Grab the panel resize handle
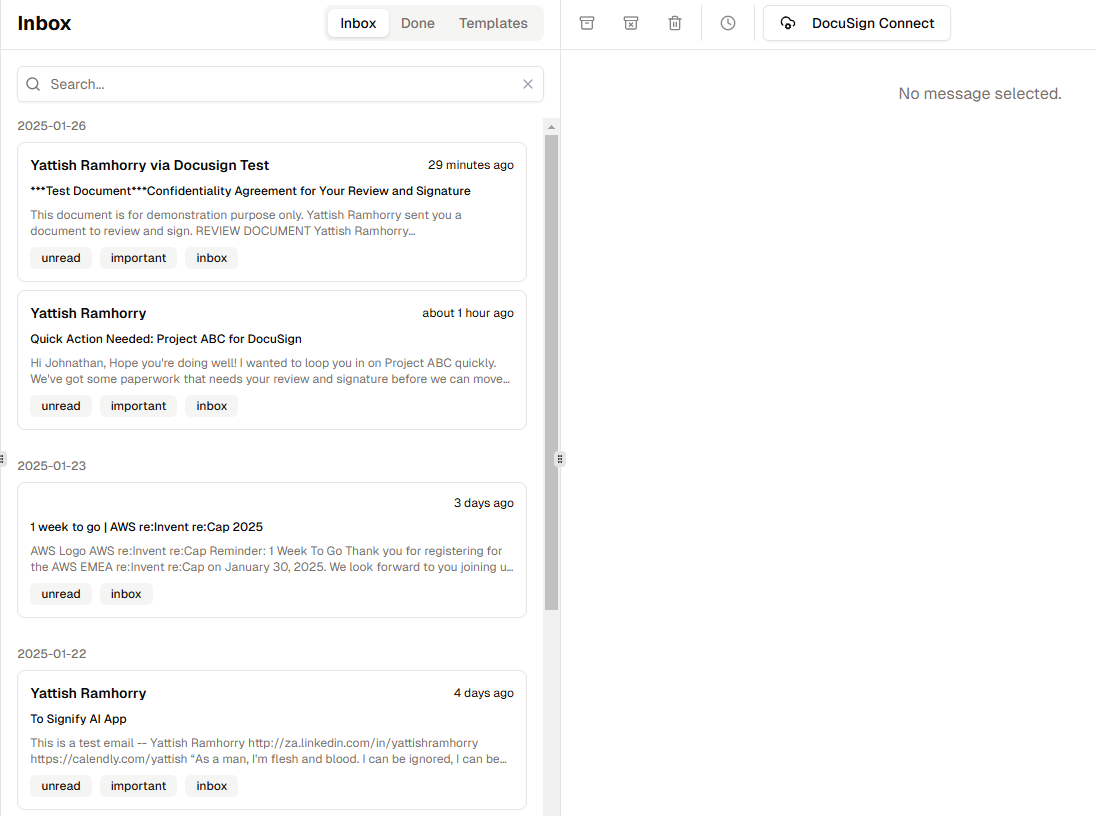Screen dimensions: 1096x816 click(x=560, y=459)
